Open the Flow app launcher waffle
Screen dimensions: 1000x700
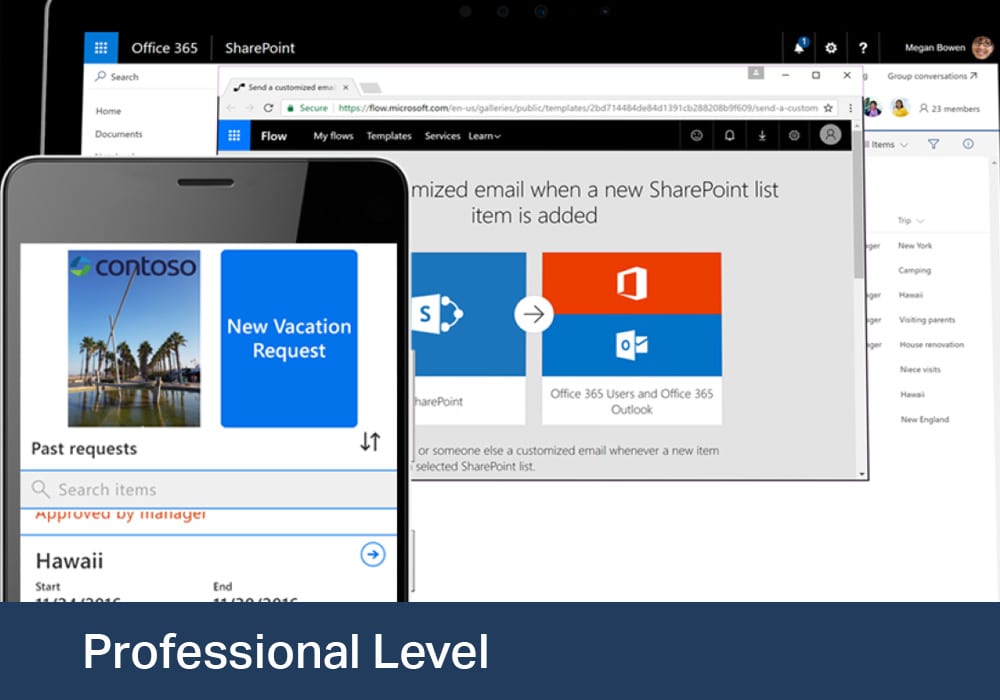(234, 136)
